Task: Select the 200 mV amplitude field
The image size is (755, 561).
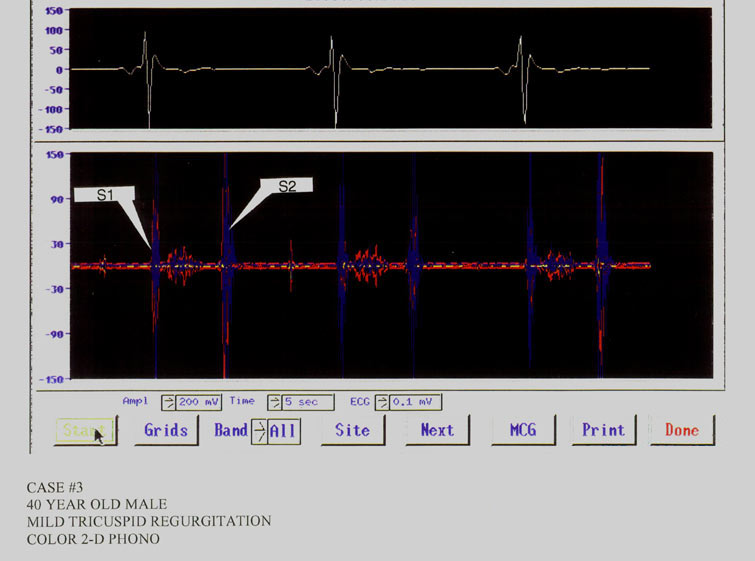Action: click(x=198, y=402)
